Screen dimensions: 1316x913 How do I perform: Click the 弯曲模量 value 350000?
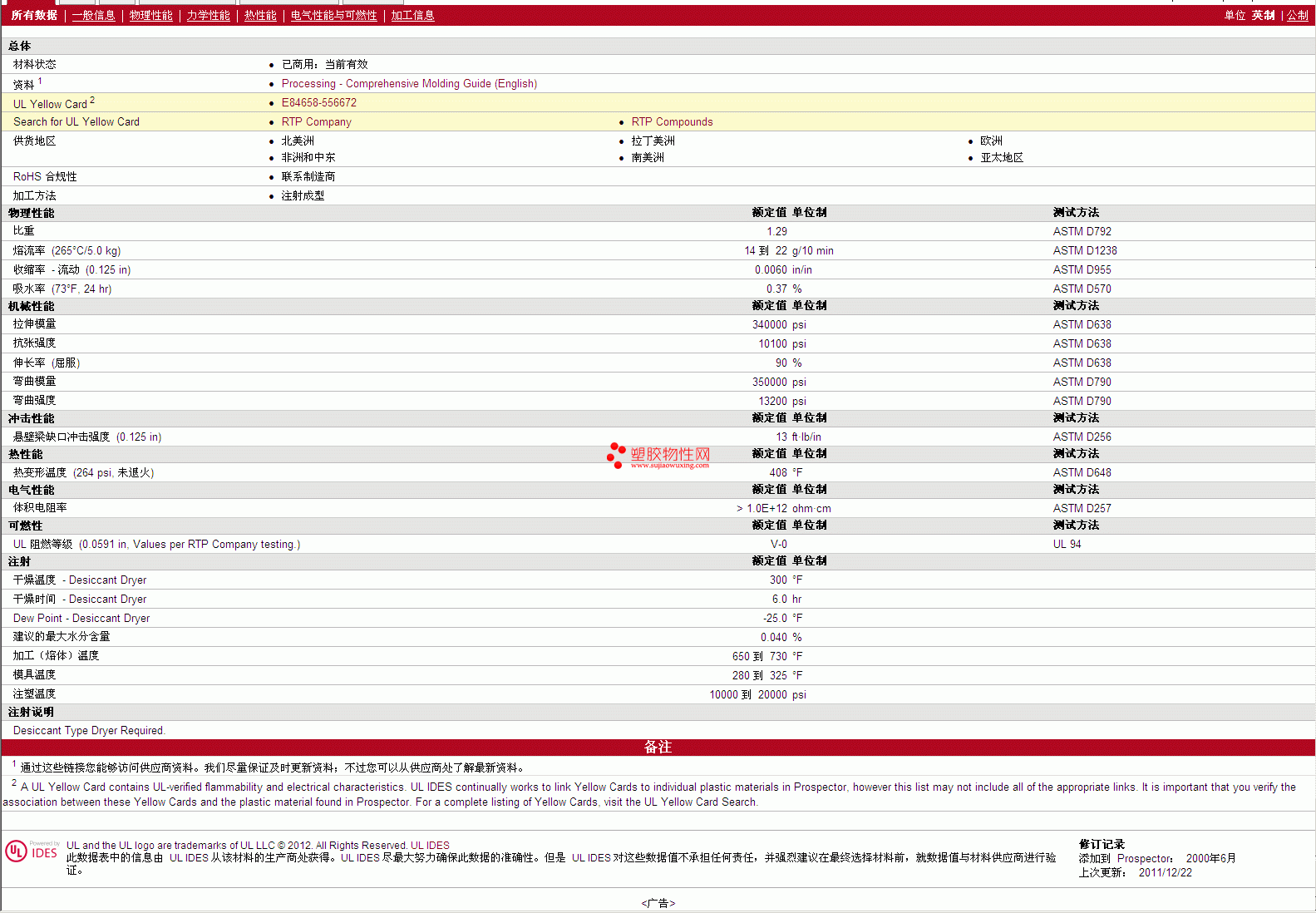[769, 382]
